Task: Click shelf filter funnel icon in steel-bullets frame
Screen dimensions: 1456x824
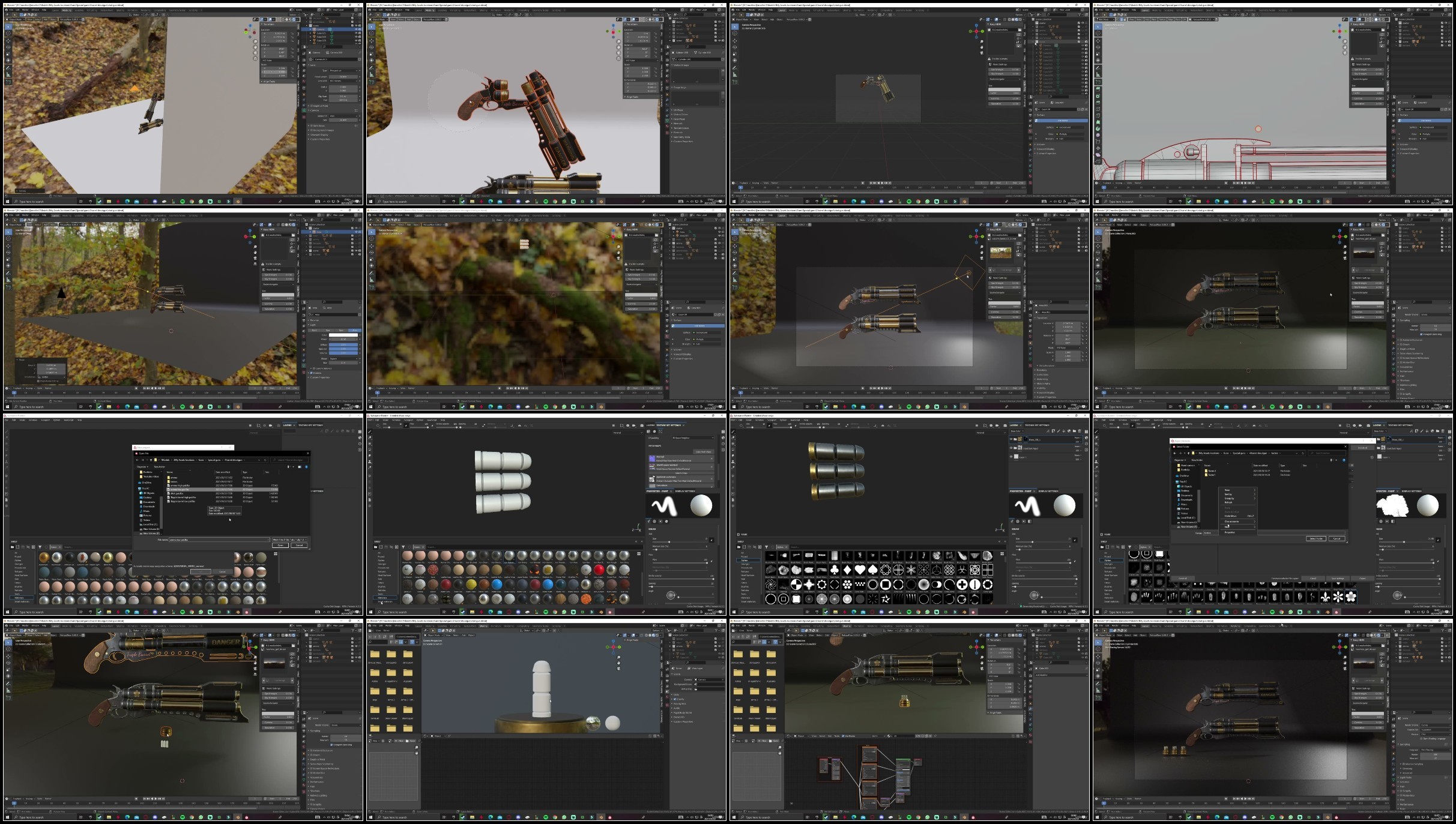Action: coord(766,547)
